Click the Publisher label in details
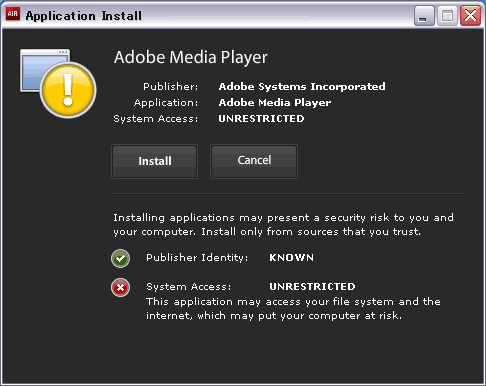Screen dimensions: 486x386 click(171, 87)
